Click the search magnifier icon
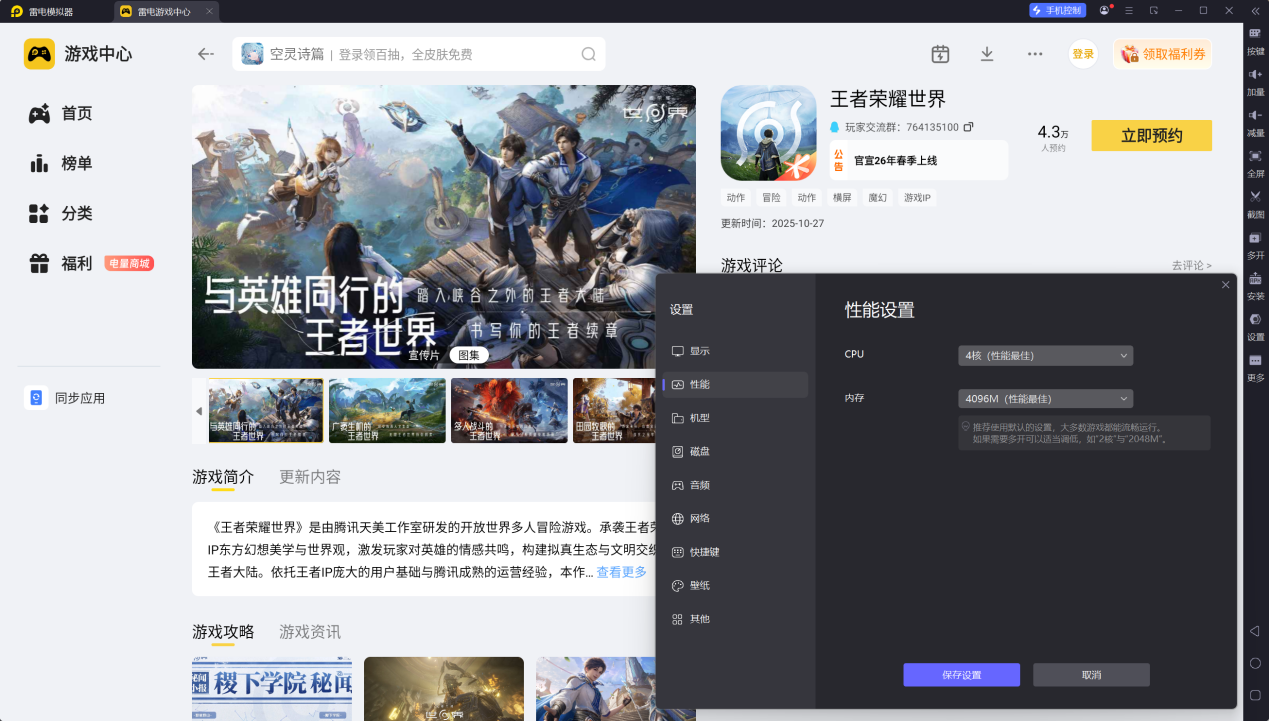 [x=589, y=54]
